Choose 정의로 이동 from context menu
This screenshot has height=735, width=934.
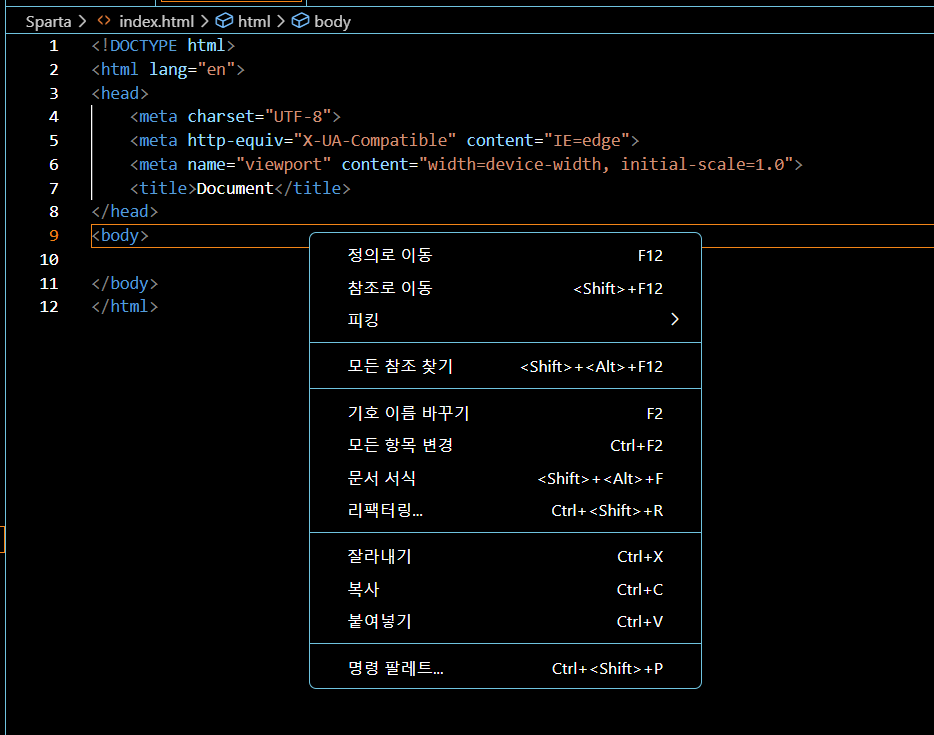(x=505, y=256)
